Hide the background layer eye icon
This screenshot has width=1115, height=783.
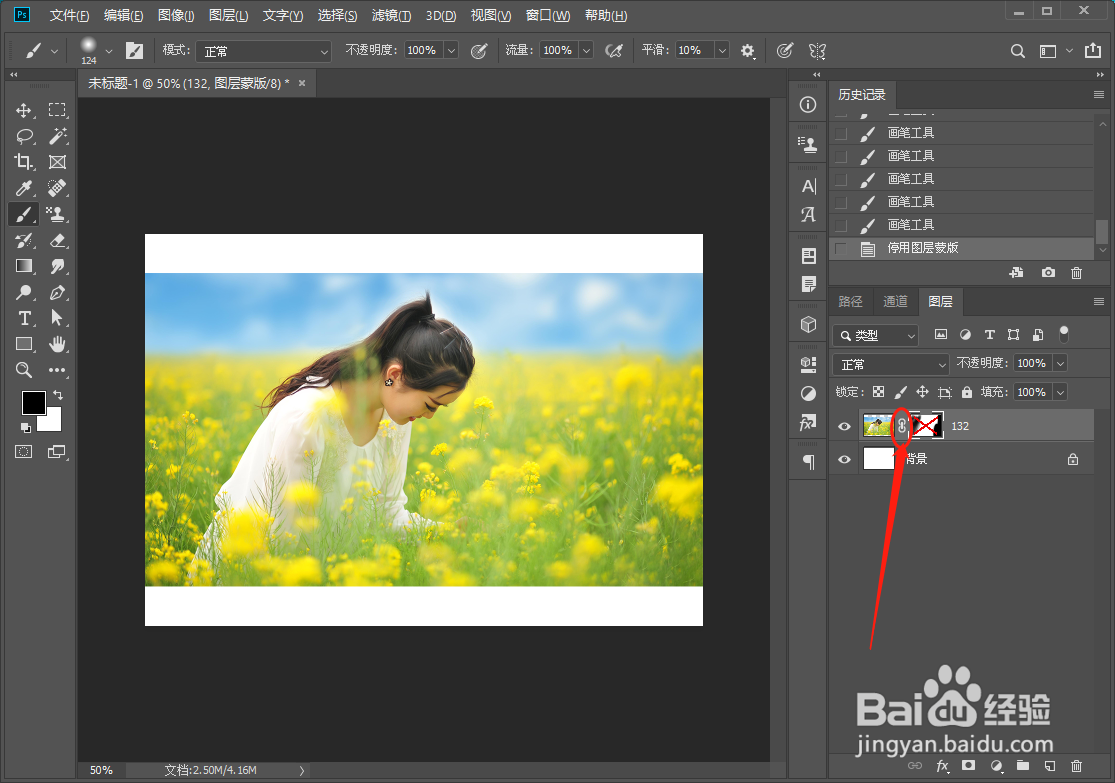click(x=844, y=459)
